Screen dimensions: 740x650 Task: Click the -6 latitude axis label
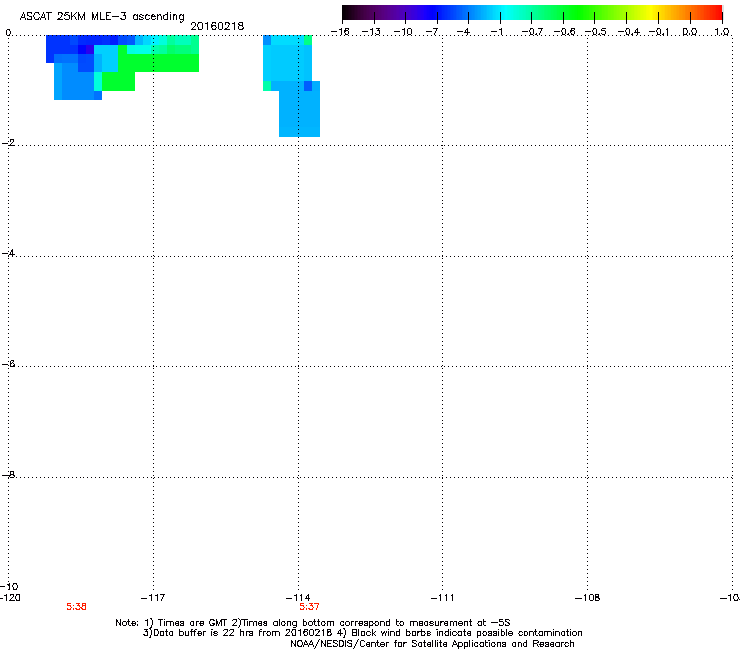8,364
